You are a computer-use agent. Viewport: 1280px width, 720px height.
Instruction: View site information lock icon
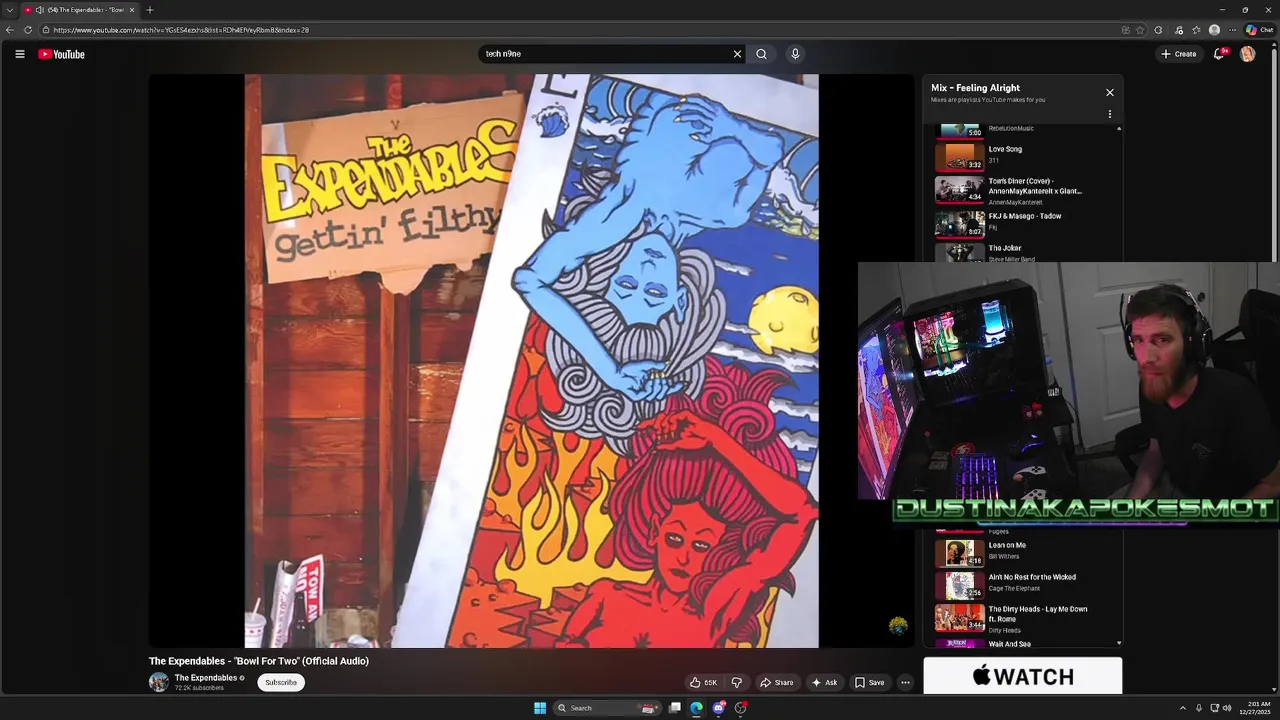coord(46,30)
